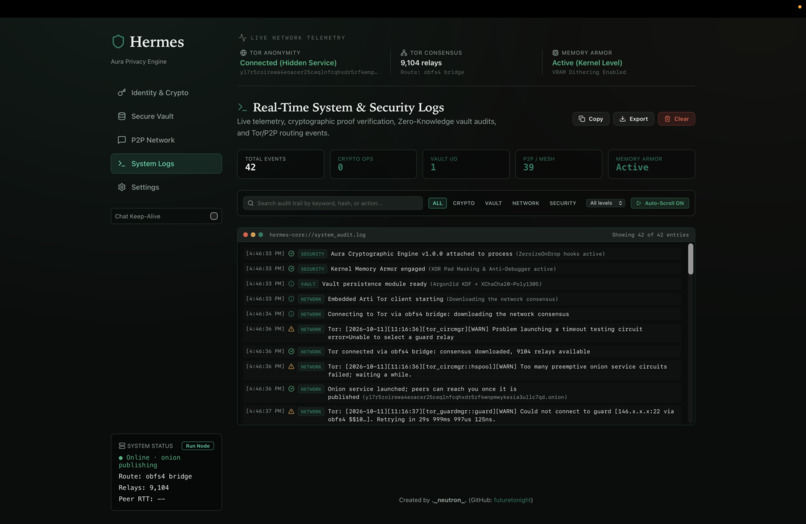Click Connecting to Tor via obfs4 bridge log line
Screen dimensions: 806x524
(448, 314)
